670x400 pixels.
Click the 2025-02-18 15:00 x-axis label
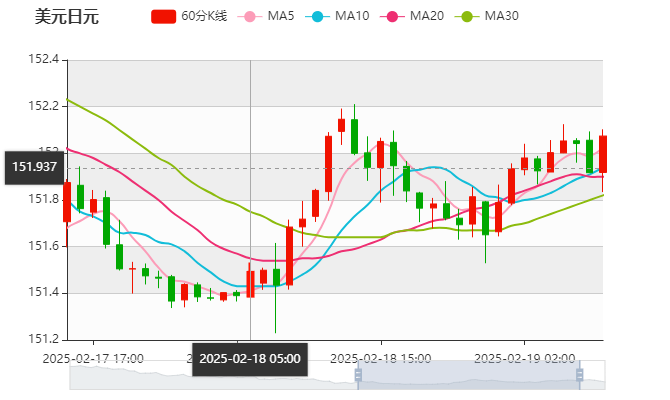click(x=380, y=357)
